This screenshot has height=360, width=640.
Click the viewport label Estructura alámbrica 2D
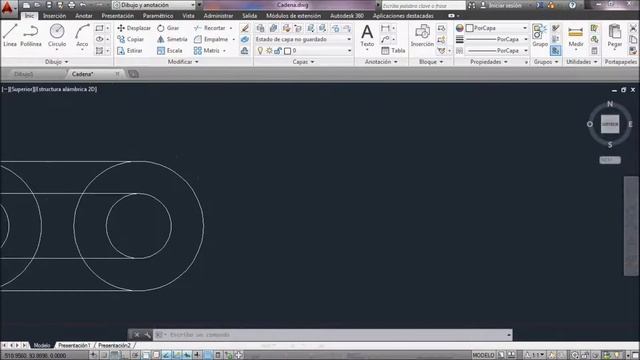[x=67, y=89]
